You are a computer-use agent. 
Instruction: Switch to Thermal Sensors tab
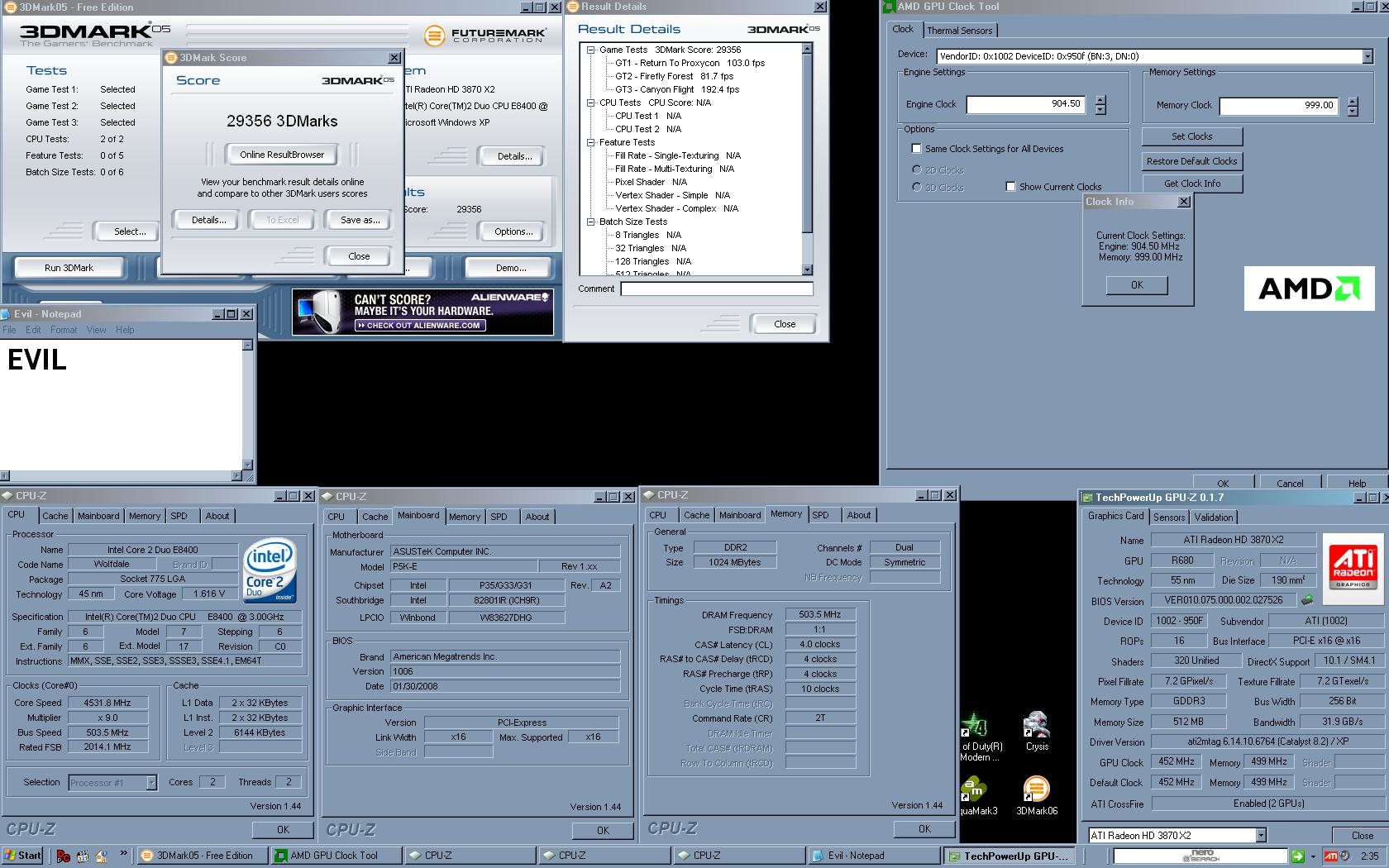pyautogui.click(x=960, y=31)
